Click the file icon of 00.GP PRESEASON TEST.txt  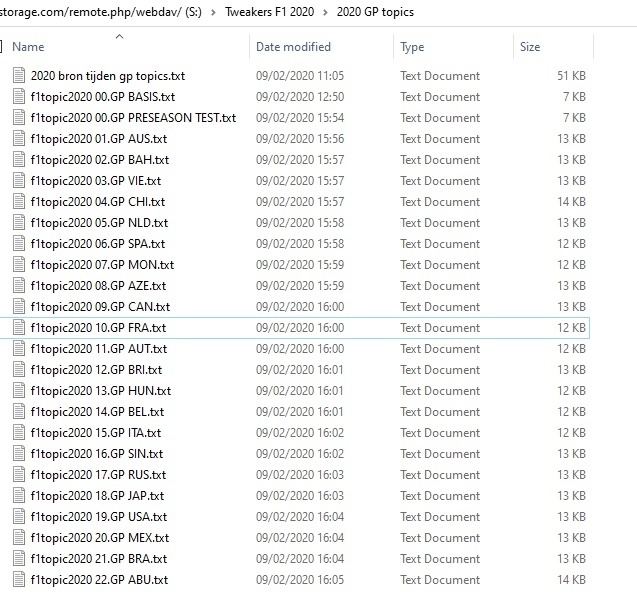click(x=19, y=118)
